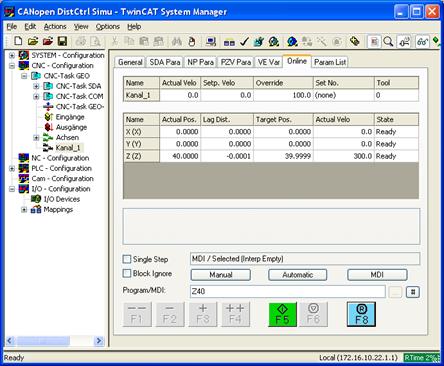Screen dimensions: 444x366
Task: Switch to the General tab
Action: [x=130, y=62]
